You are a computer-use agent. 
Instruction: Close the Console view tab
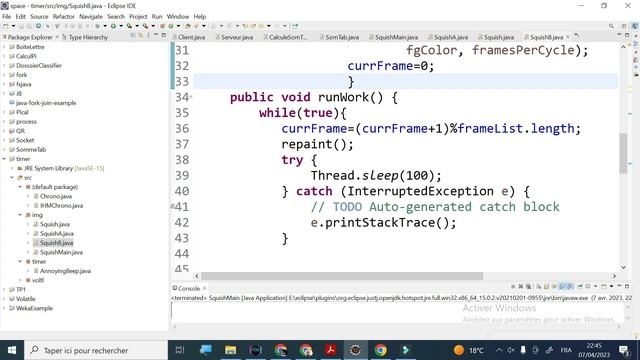coord(204,289)
